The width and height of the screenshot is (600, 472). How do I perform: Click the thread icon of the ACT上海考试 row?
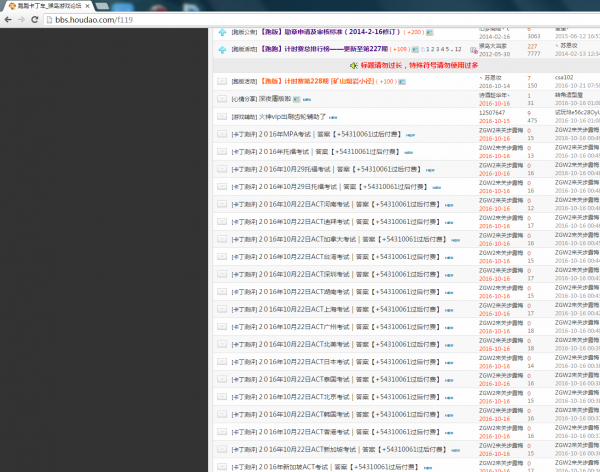point(222,309)
